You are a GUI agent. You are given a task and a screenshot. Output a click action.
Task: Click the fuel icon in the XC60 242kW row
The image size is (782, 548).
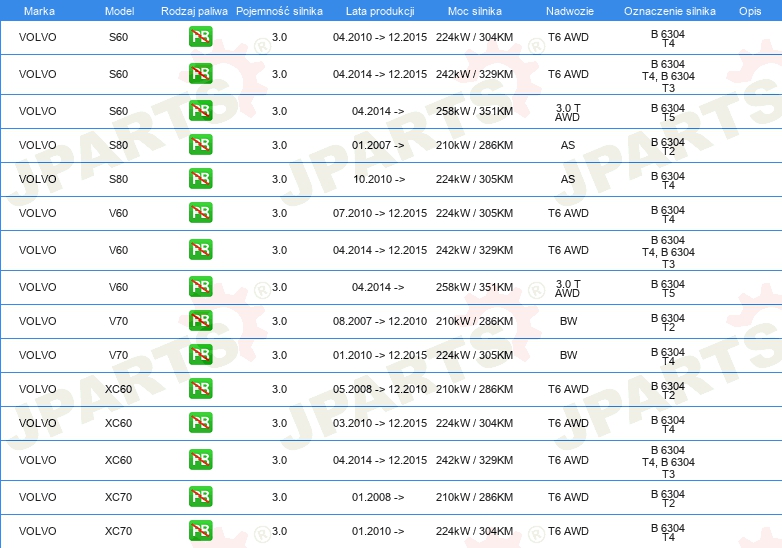pos(200,460)
